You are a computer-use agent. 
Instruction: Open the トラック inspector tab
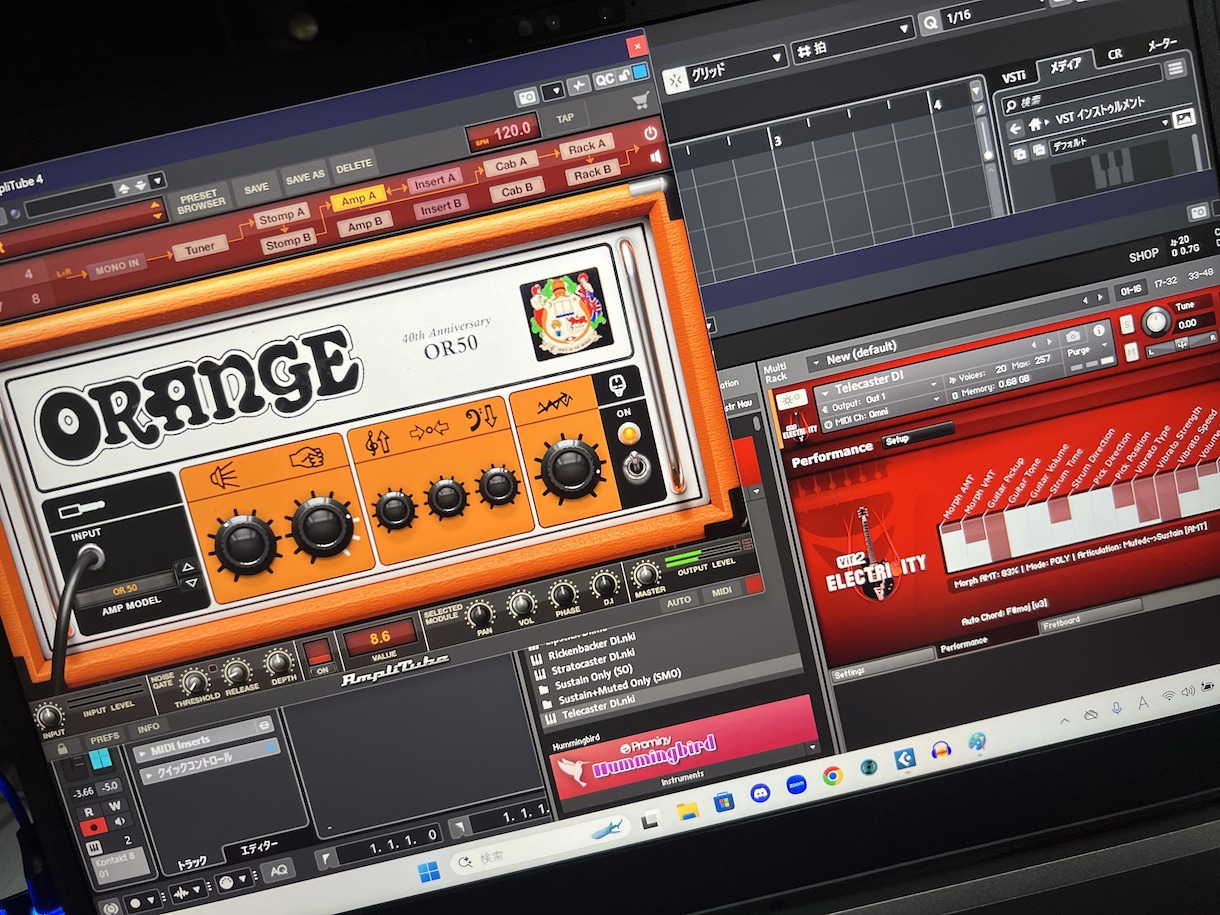point(190,863)
